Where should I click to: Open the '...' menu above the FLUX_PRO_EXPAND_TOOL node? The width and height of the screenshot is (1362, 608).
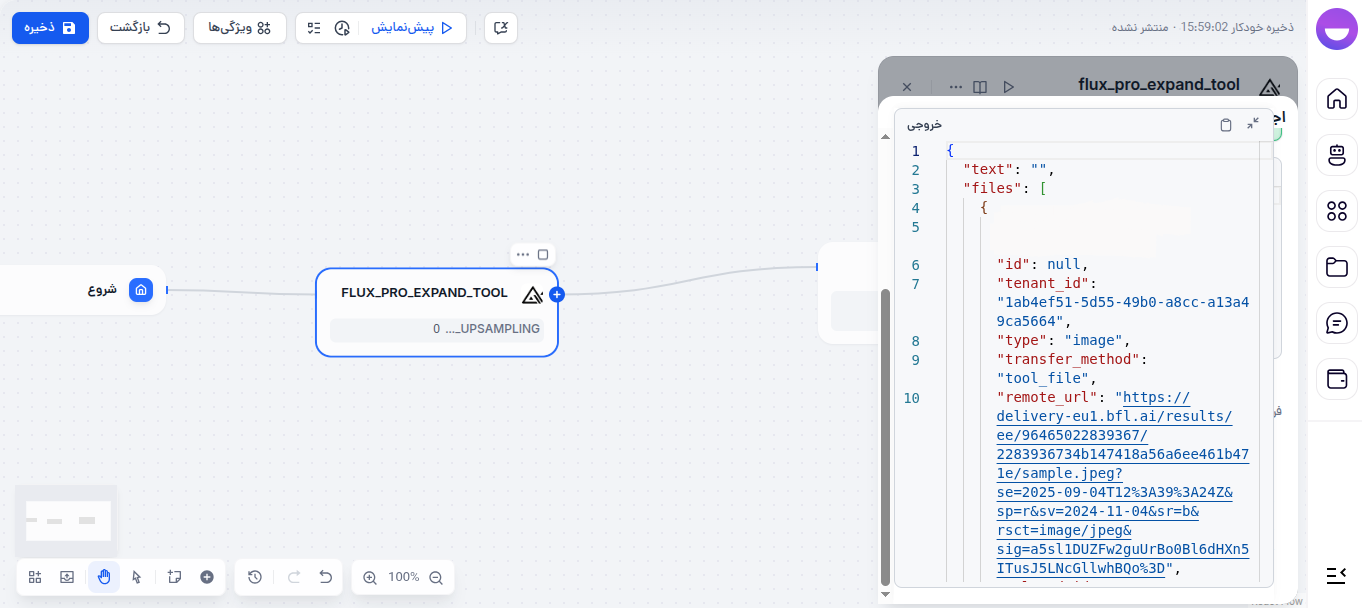pos(525,254)
